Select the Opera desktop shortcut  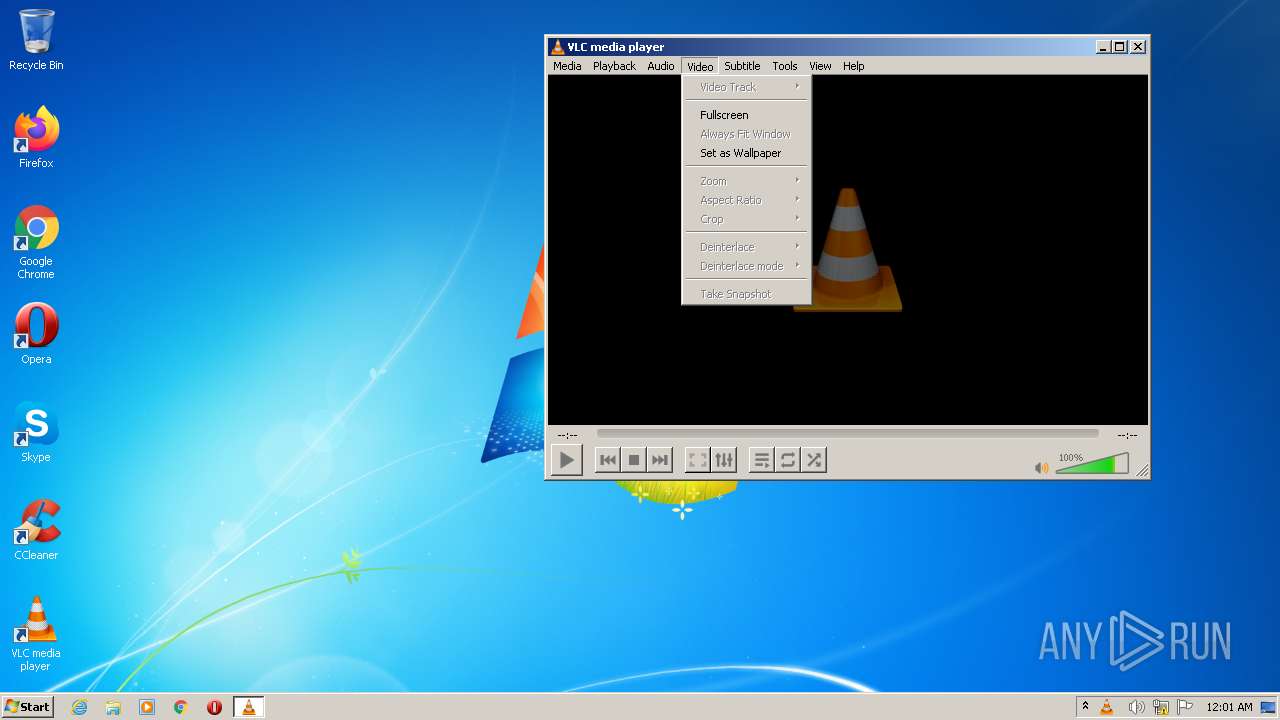click(x=36, y=334)
